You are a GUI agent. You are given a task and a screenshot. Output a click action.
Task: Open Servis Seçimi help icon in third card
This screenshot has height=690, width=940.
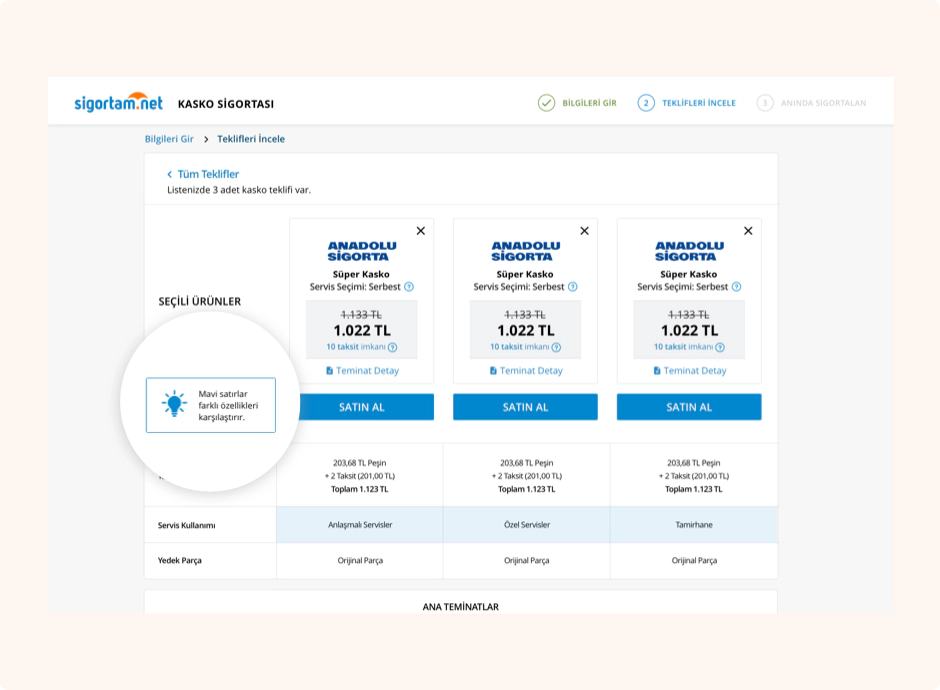[736, 287]
